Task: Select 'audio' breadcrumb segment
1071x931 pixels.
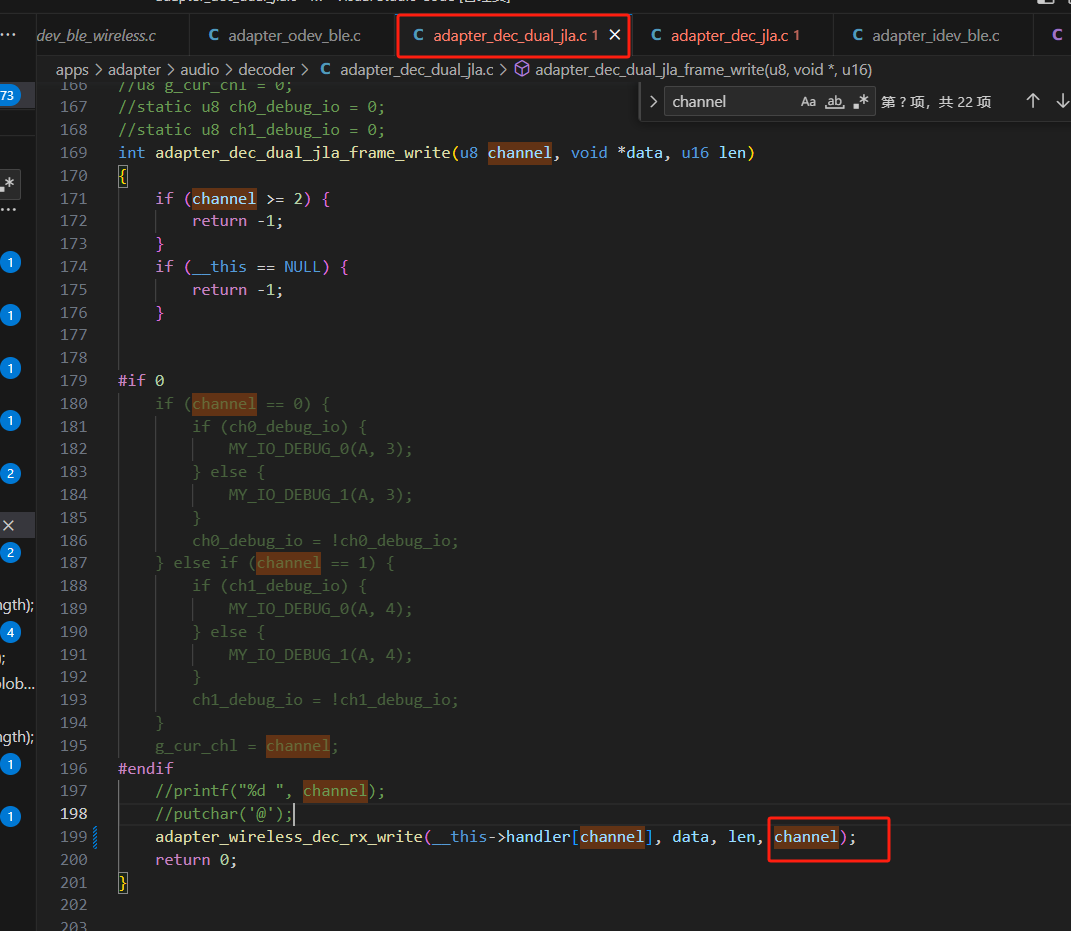Action: [x=199, y=70]
